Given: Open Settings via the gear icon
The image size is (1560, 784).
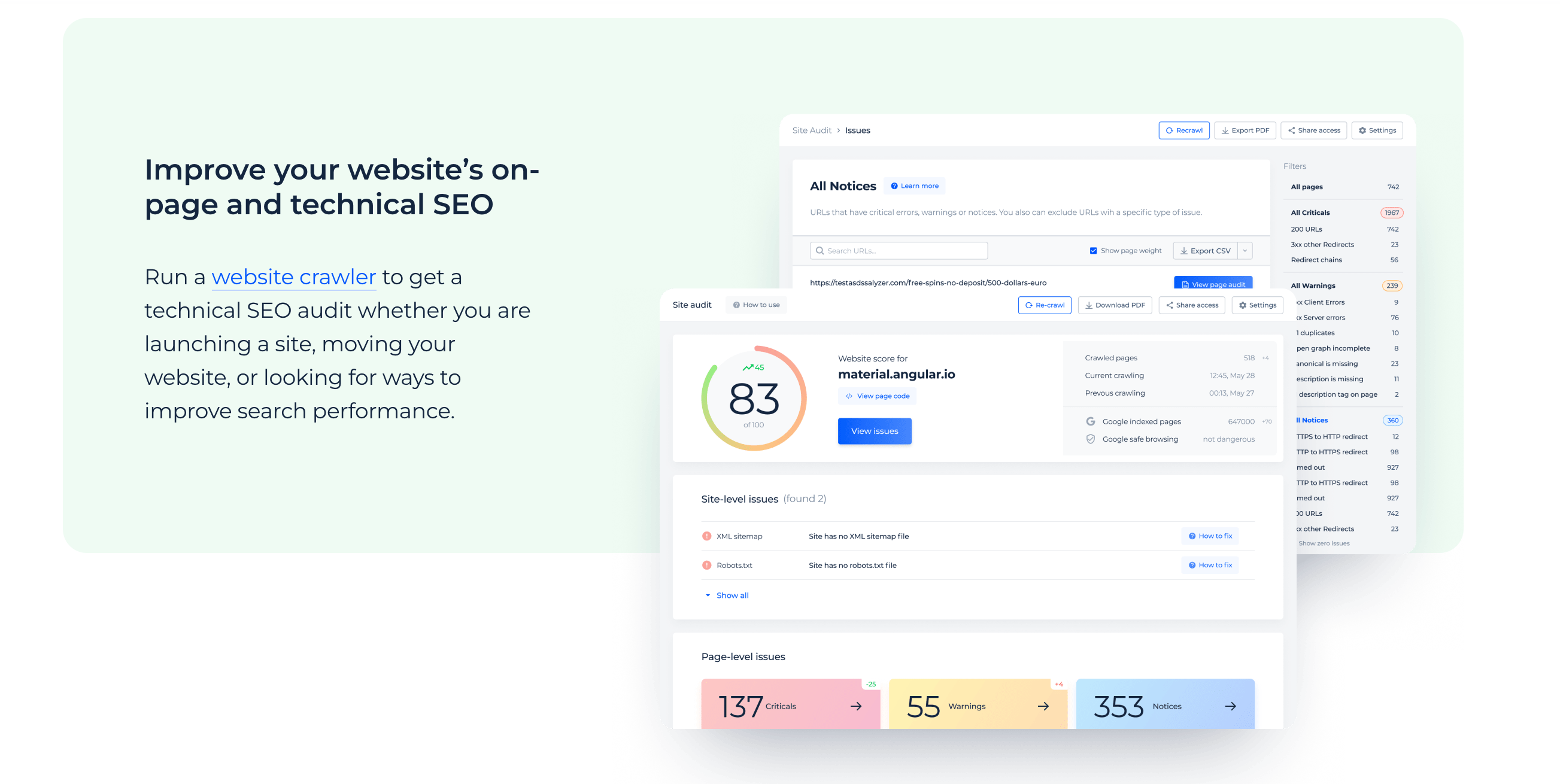Looking at the screenshot, I should point(1362,130).
